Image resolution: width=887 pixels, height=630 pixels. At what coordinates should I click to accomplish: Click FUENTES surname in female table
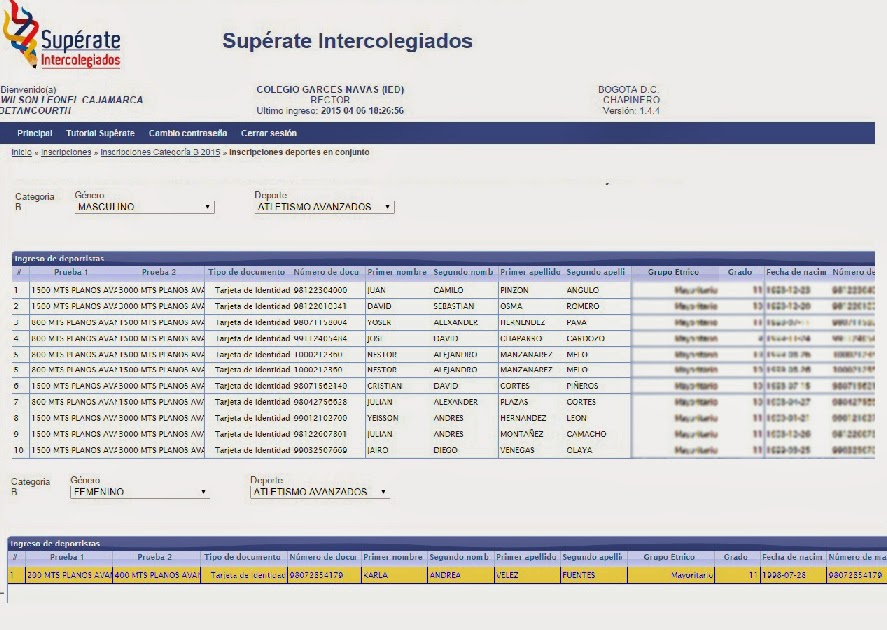pyautogui.click(x=579, y=575)
